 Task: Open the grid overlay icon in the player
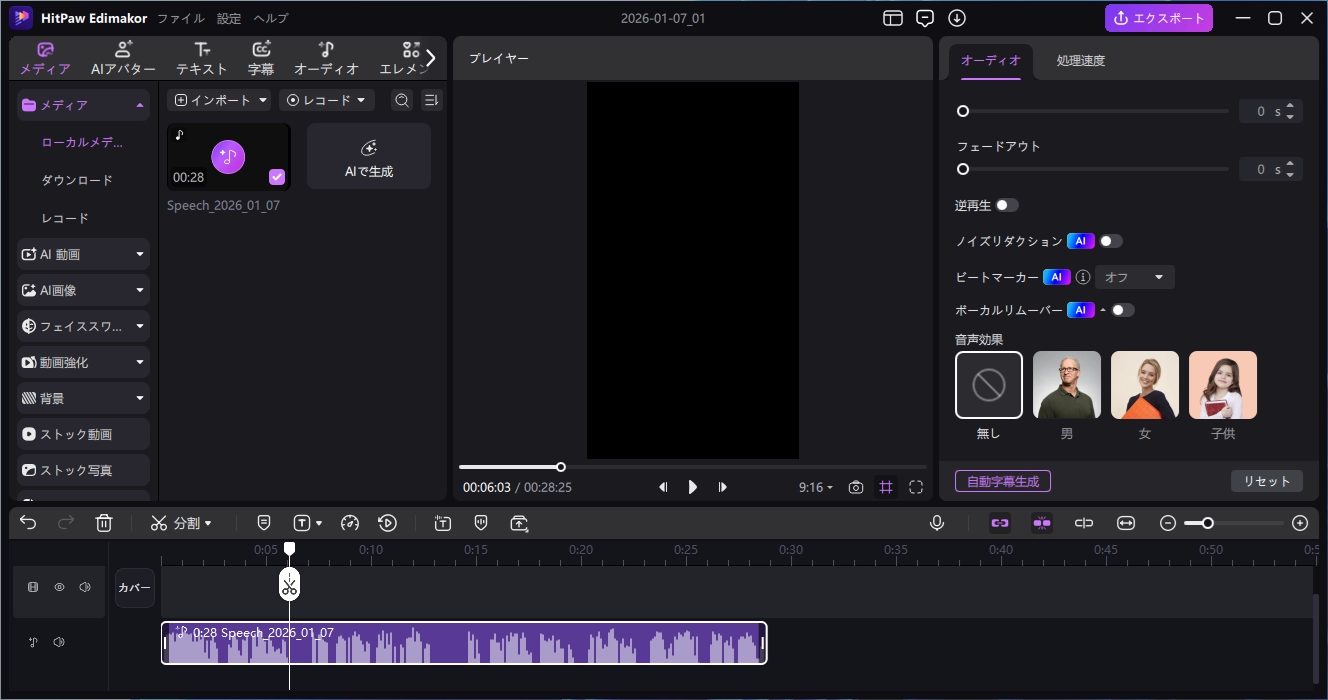[886, 487]
